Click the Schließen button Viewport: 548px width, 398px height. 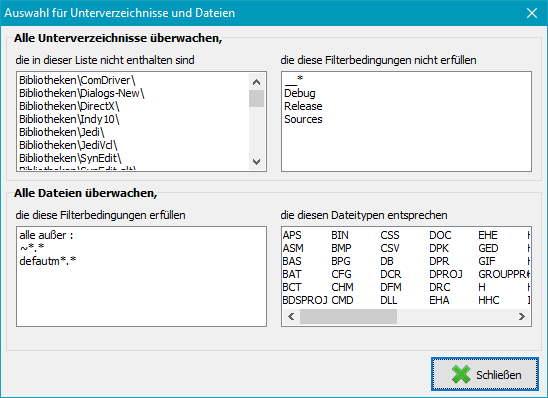485,374
